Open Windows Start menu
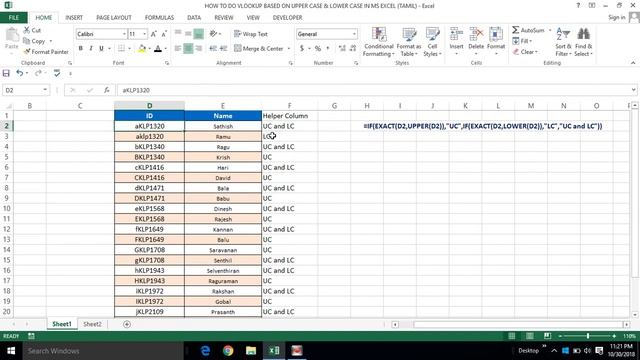This screenshot has width=640, height=360. pyautogui.click(x=11, y=351)
